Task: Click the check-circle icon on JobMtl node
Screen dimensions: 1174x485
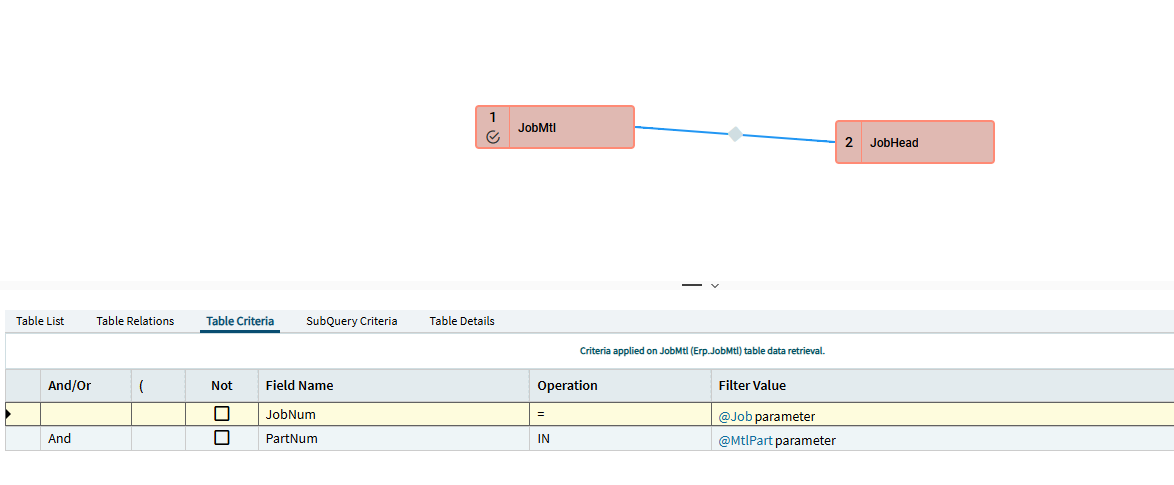Action: click(x=493, y=138)
